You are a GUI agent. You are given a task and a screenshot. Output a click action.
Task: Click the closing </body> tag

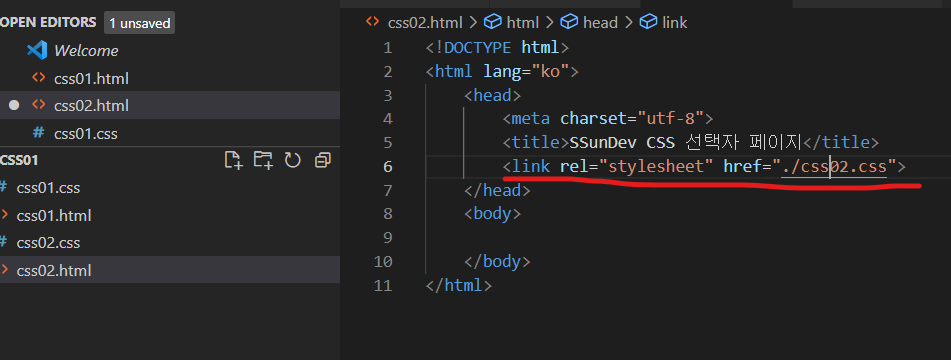pyautogui.click(x=497, y=261)
